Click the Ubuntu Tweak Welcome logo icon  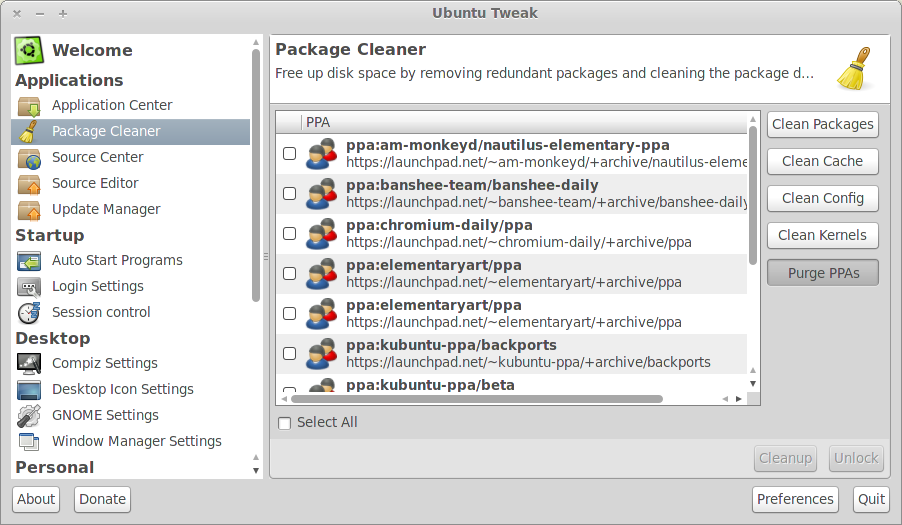click(29, 50)
